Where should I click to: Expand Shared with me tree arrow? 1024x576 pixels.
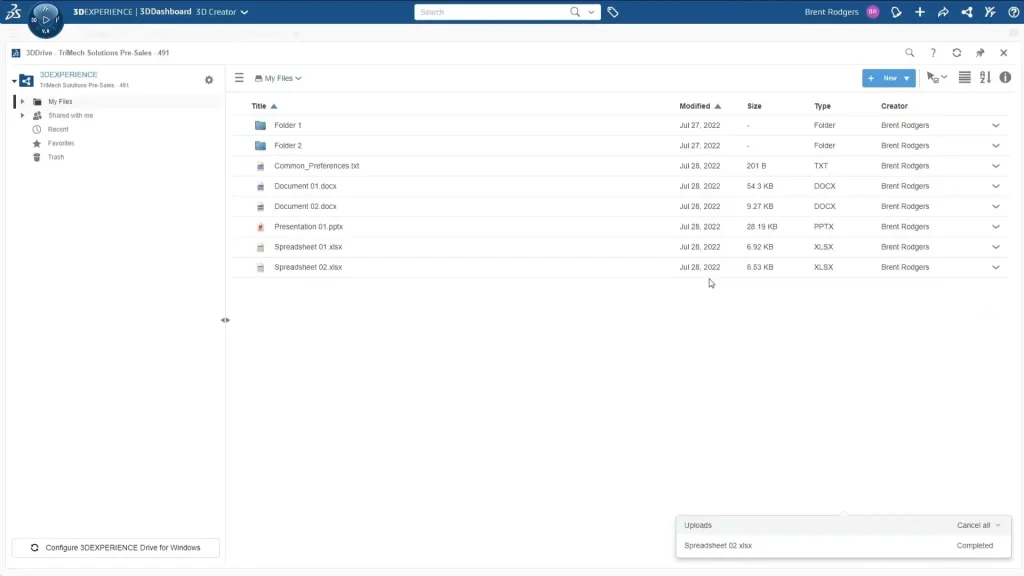(x=22, y=116)
